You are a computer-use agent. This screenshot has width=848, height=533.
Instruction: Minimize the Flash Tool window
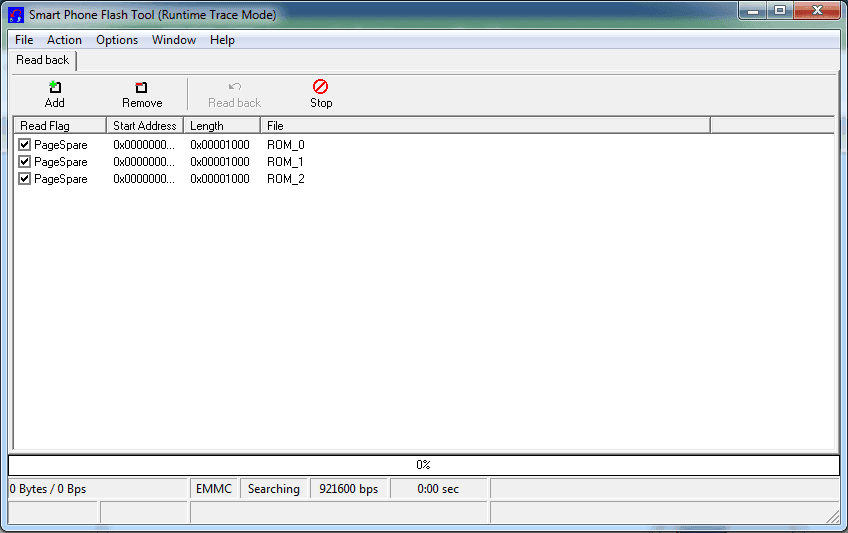pyautogui.click(x=753, y=11)
